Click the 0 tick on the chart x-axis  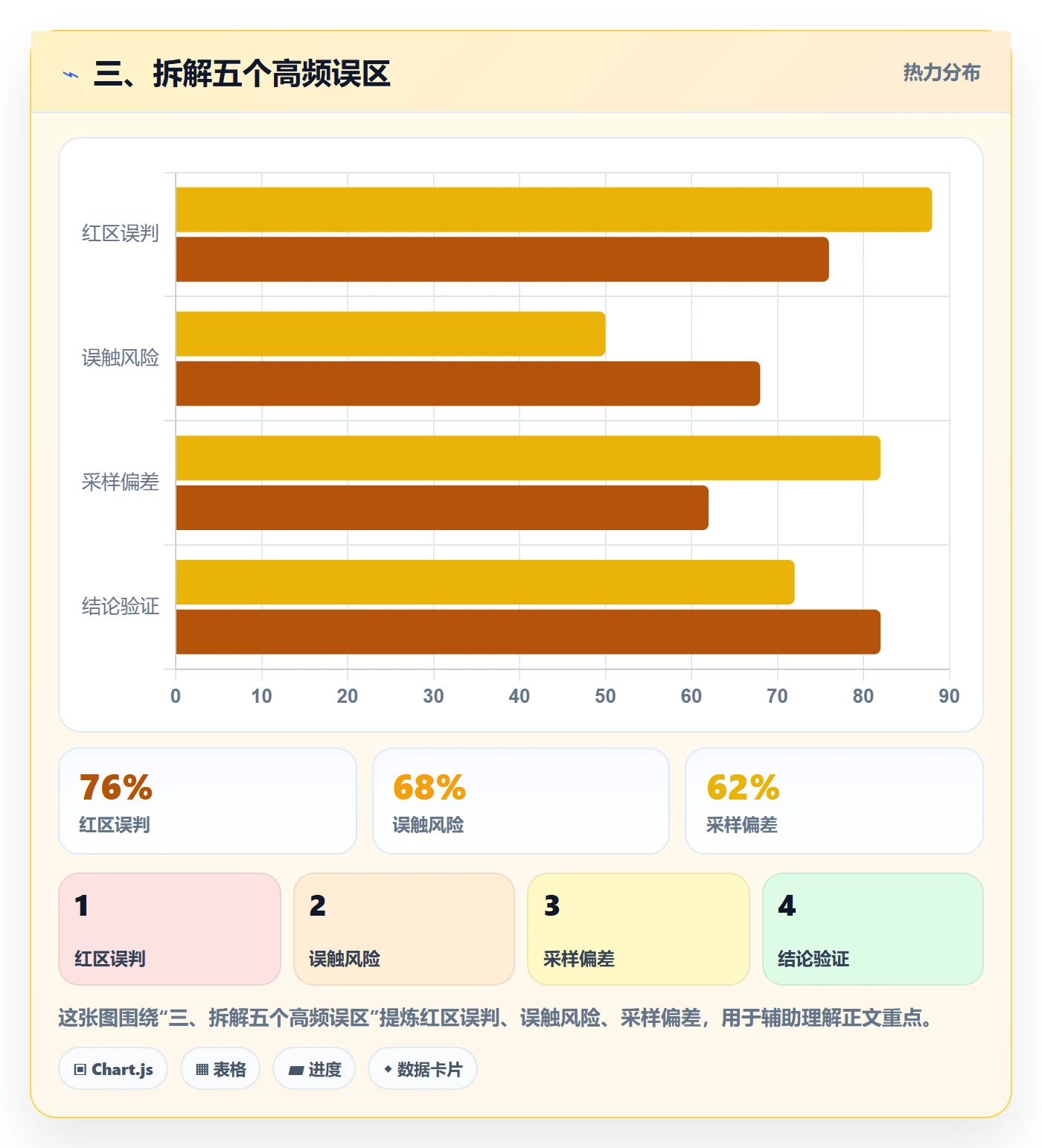click(x=176, y=696)
